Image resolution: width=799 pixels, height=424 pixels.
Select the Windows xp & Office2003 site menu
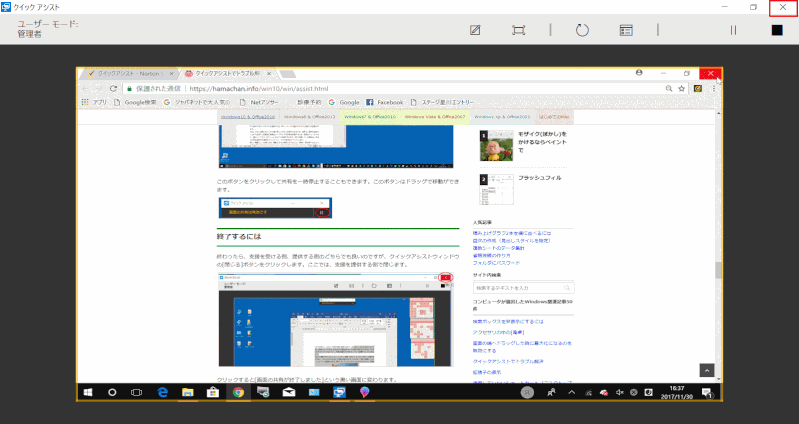coord(502,117)
